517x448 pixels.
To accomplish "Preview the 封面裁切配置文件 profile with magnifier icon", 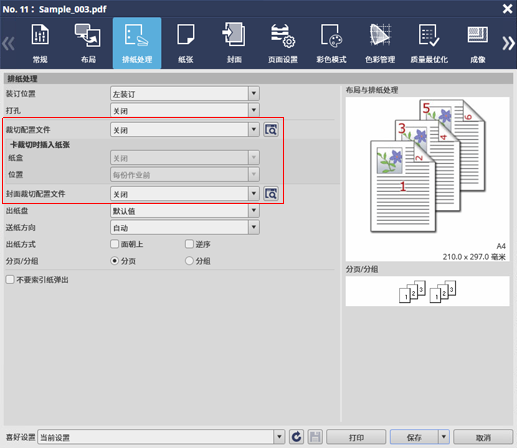I will click(x=271, y=194).
